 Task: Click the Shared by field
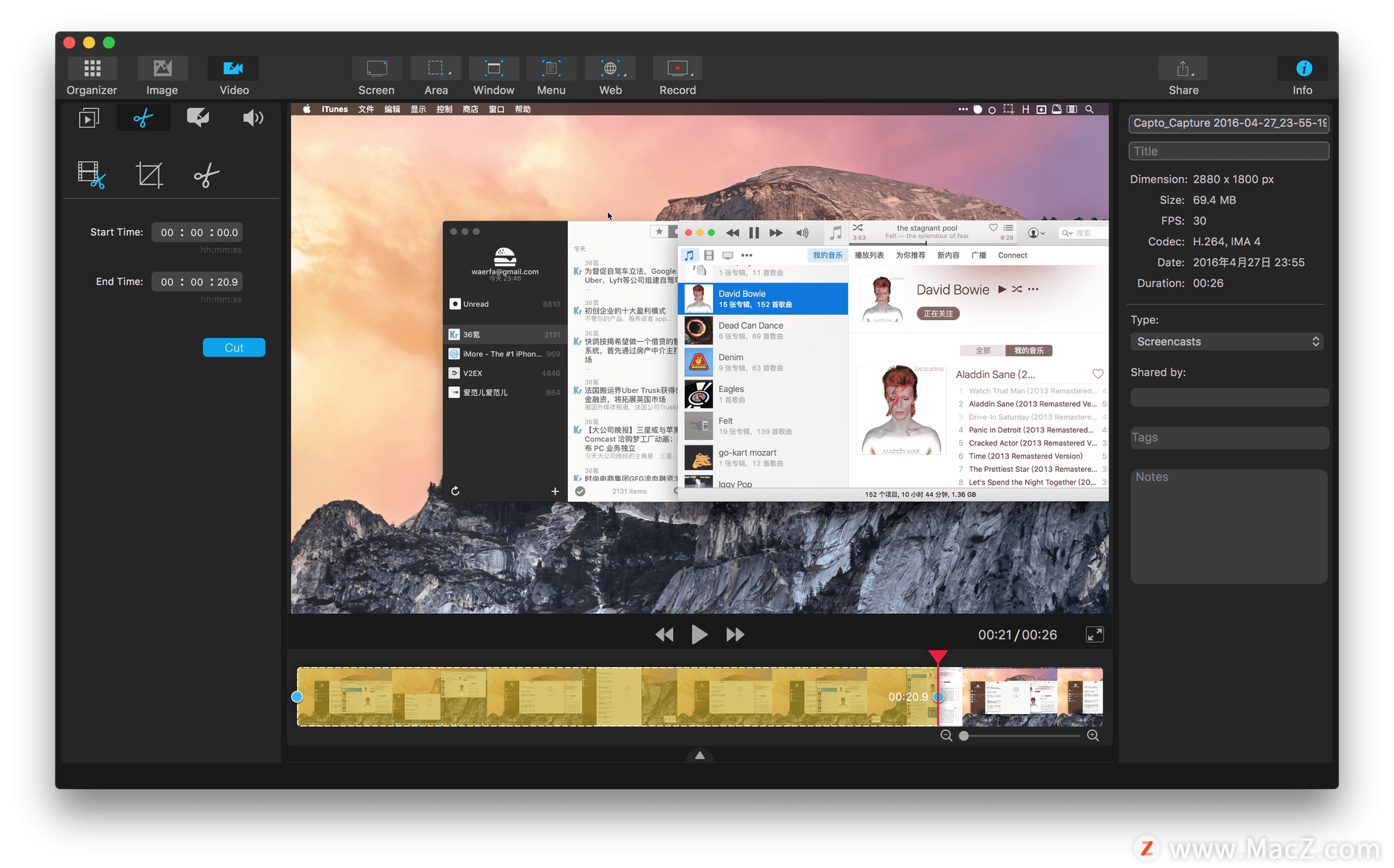pyautogui.click(x=1229, y=397)
